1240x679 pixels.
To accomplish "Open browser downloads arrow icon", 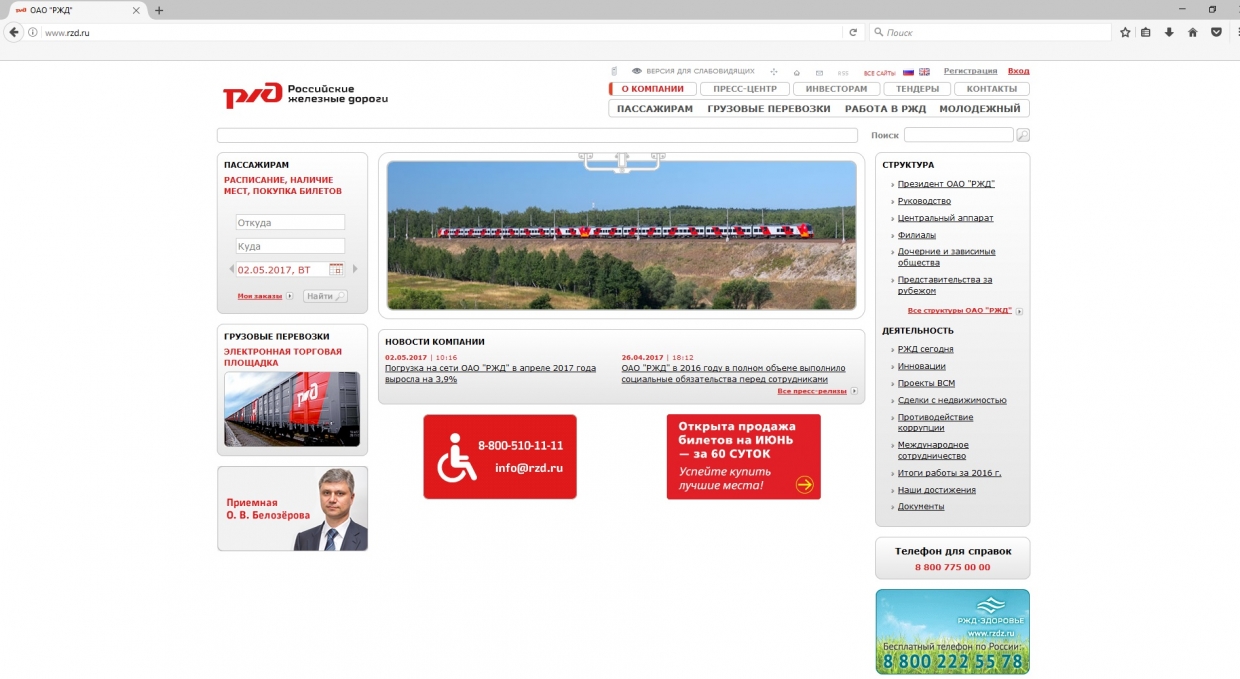I will pyautogui.click(x=1169, y=32).
